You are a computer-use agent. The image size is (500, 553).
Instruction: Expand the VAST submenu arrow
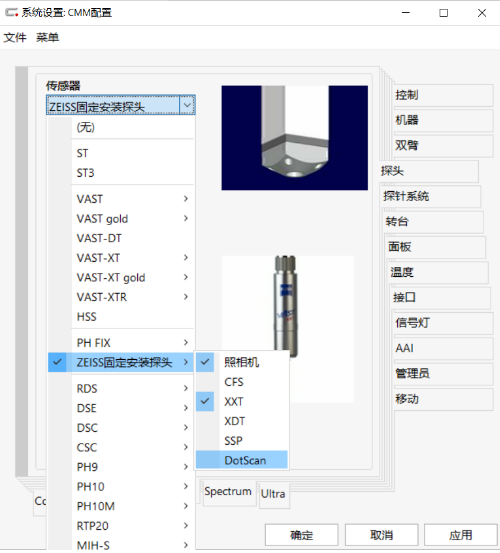click(186, 199)
